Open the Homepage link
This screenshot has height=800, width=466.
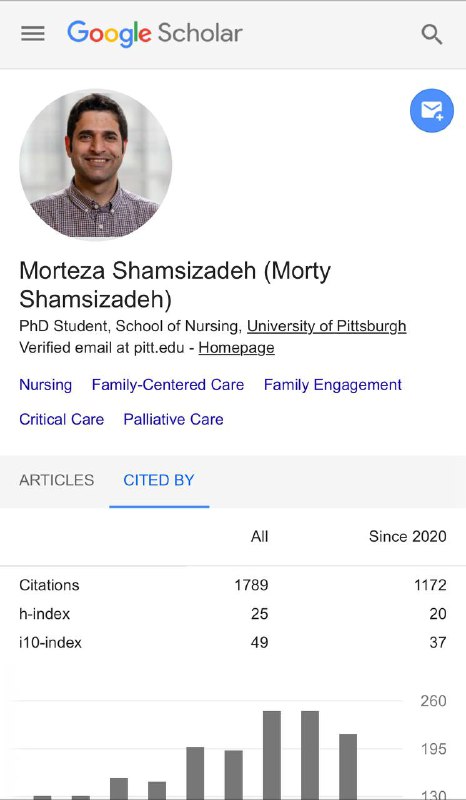(236, 348)
